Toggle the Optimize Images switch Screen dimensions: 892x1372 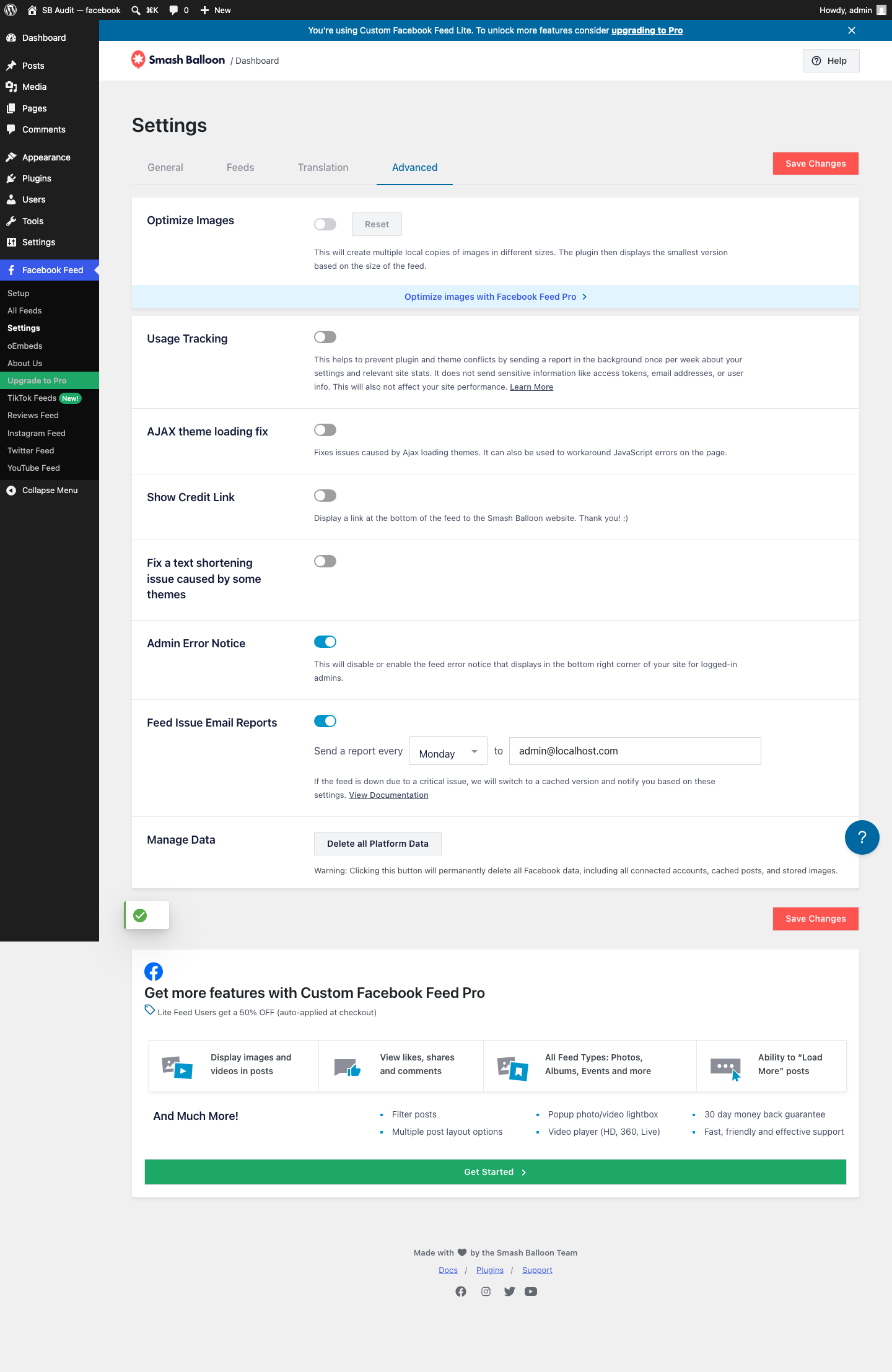pos(325,224)
